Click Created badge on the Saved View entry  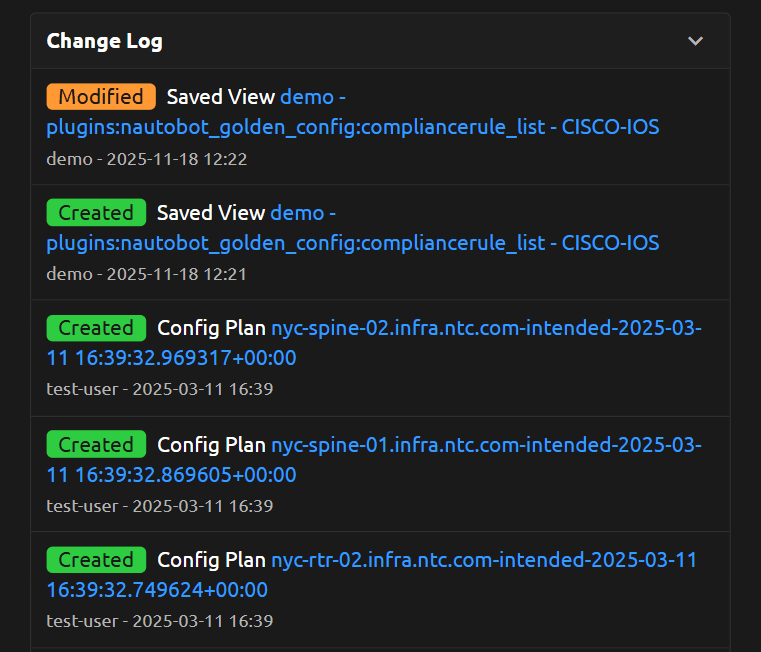pyautogui.click(x=96, y=213)
